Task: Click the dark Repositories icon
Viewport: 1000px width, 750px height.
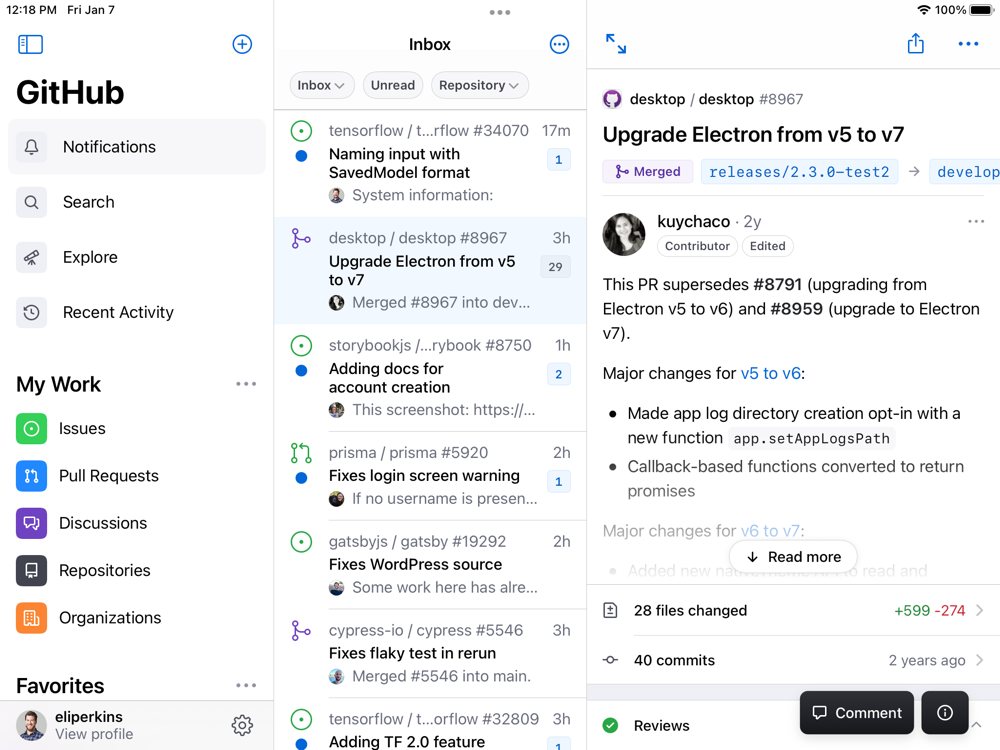Action: 31,570
